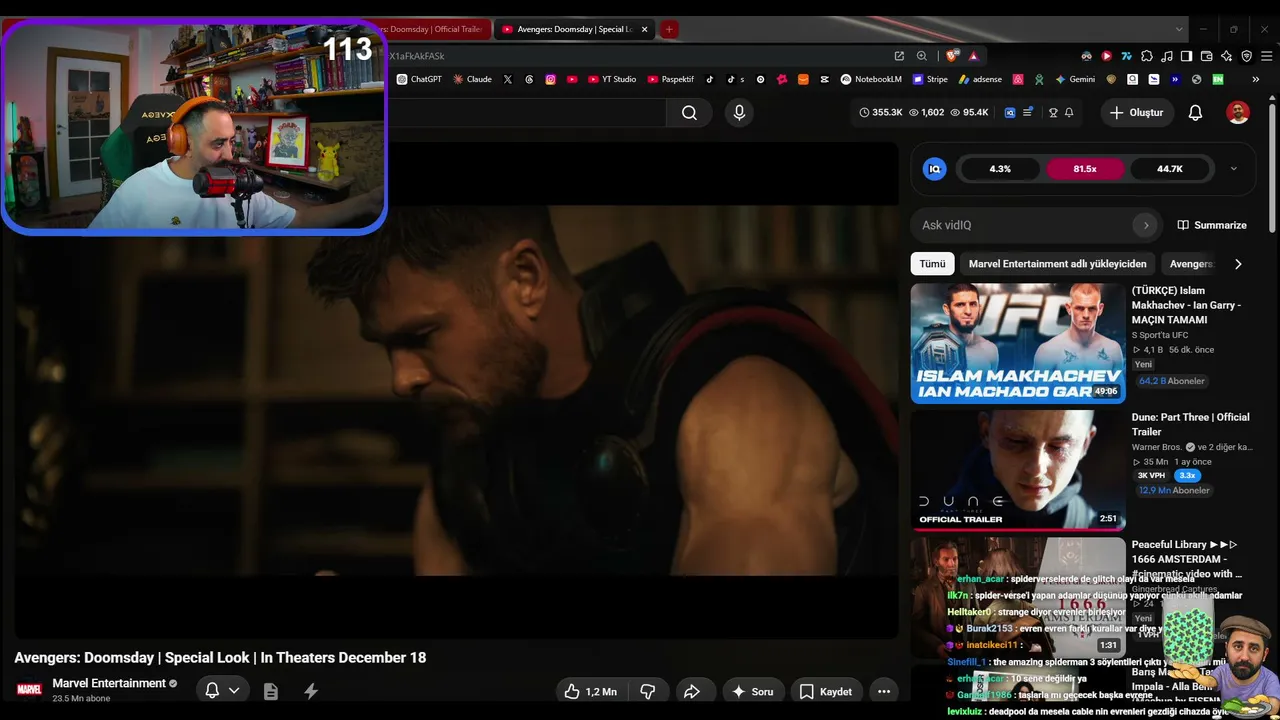The height and width of the screenshot is (720, 1280).
Task: Click the 44.7K vidIQ metric pill
Action: click(1170, 169)
